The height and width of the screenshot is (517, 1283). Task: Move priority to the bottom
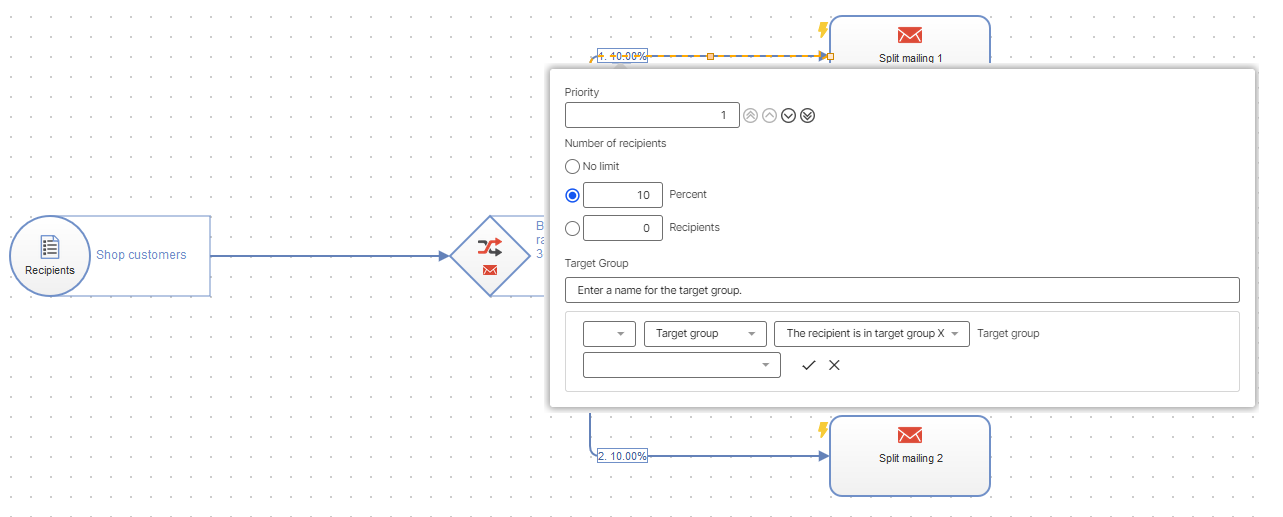tap(808, 115)
